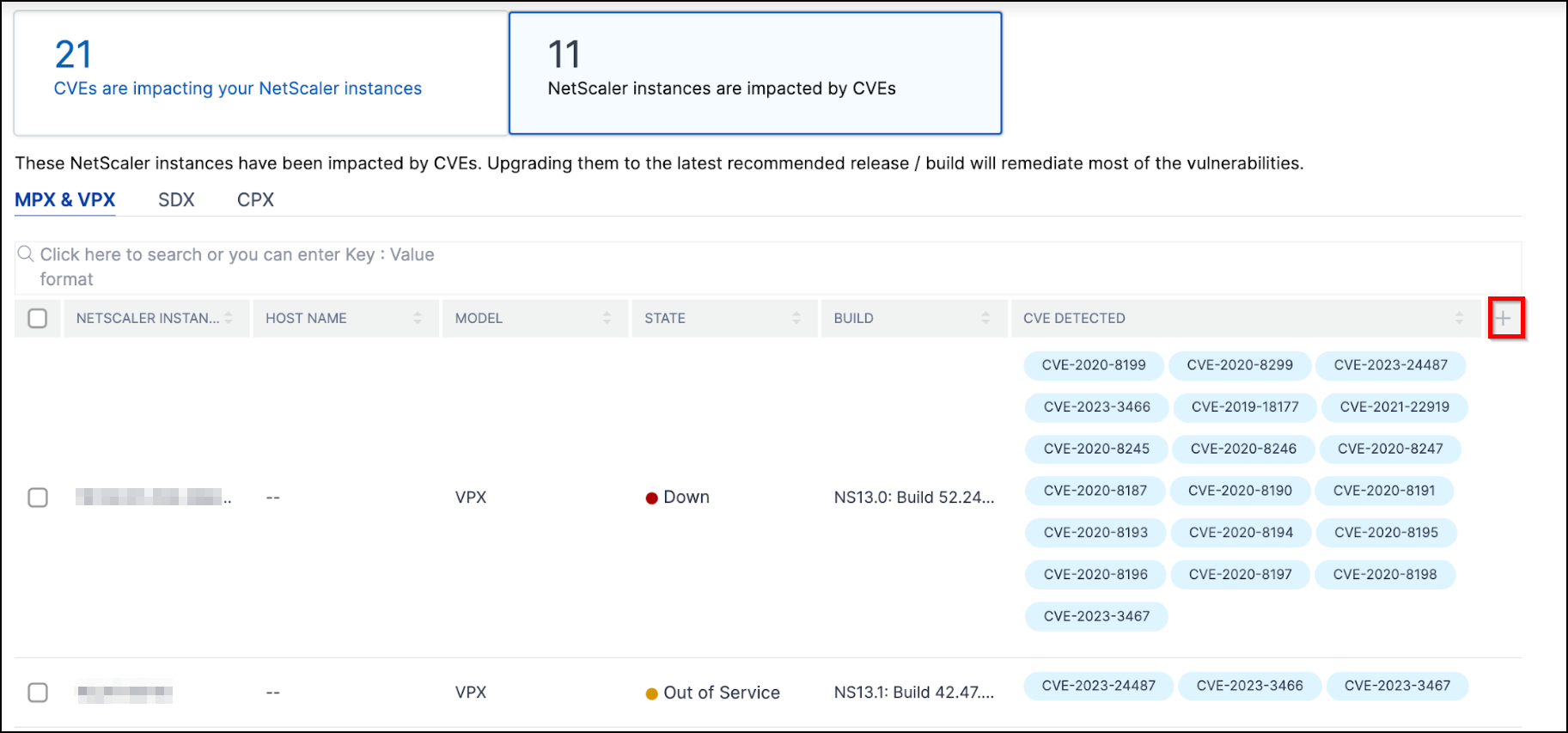Screen dimensions: 1568x733
Task: Select CVE-2020-8246 tag
Action: tap(1243, 449)
